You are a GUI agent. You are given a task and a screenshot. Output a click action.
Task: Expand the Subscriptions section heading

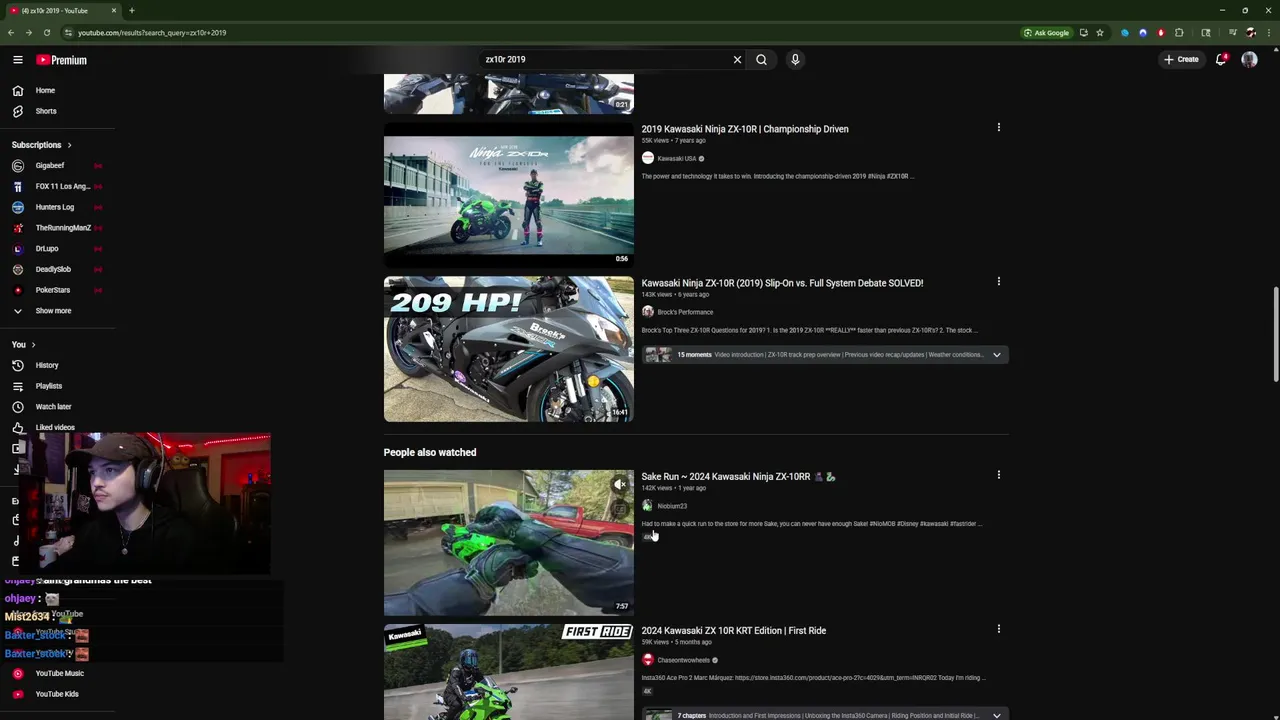pyautogui.click(x=42, y=145)
